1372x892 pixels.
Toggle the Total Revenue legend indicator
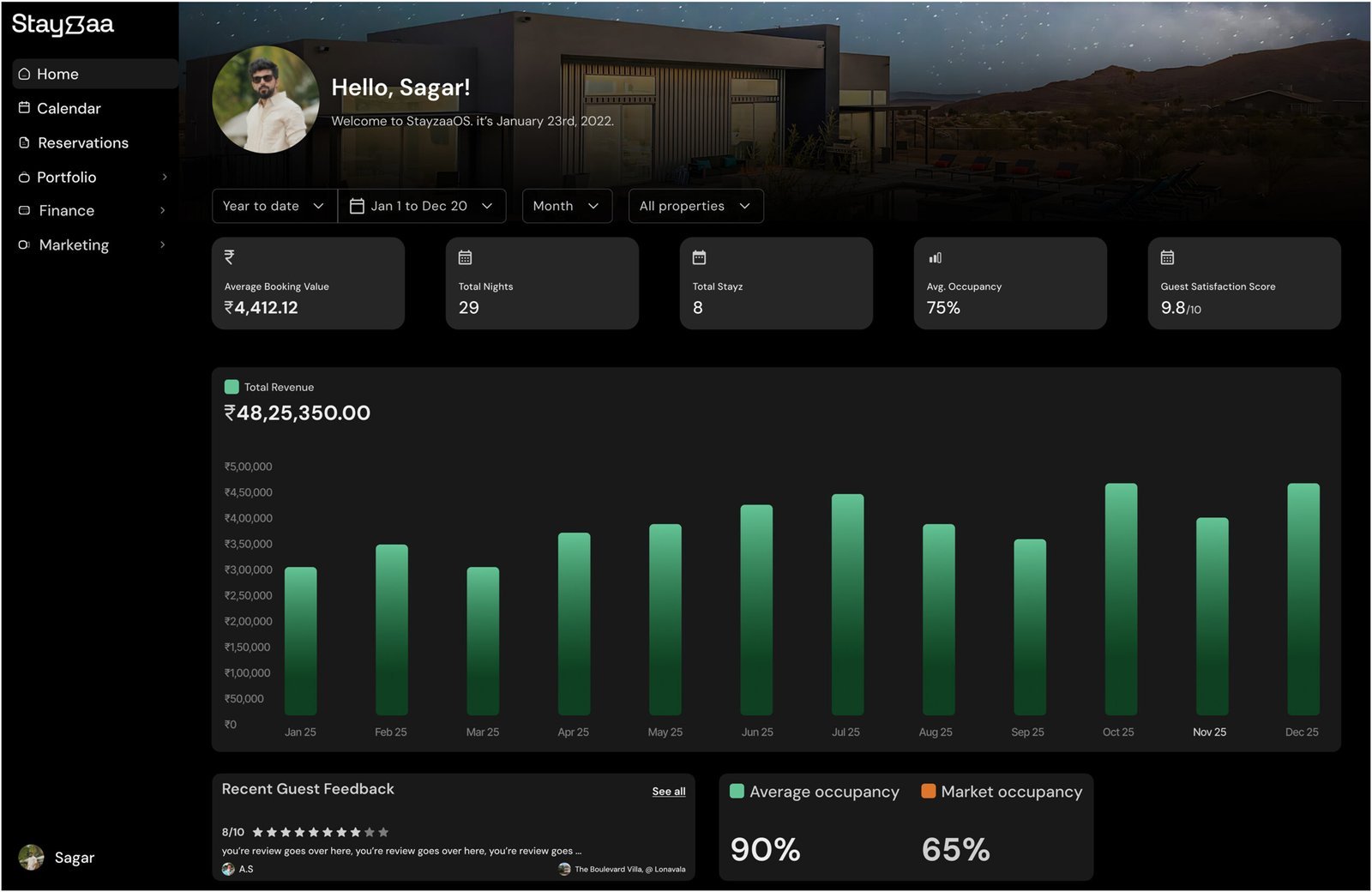pyautogui.click(x=232, y=387)
